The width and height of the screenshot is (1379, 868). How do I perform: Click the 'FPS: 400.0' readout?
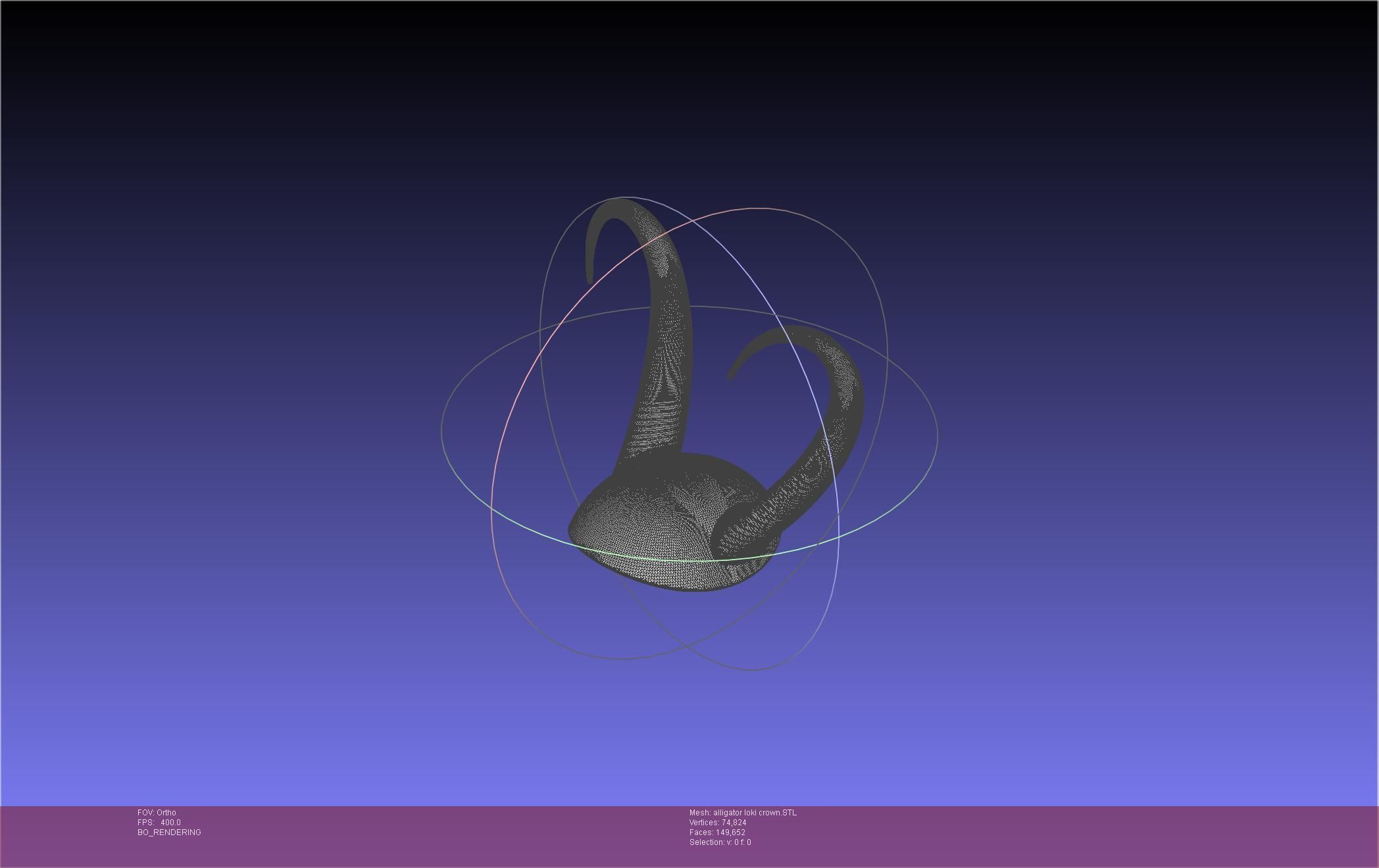tap(159, 823)
